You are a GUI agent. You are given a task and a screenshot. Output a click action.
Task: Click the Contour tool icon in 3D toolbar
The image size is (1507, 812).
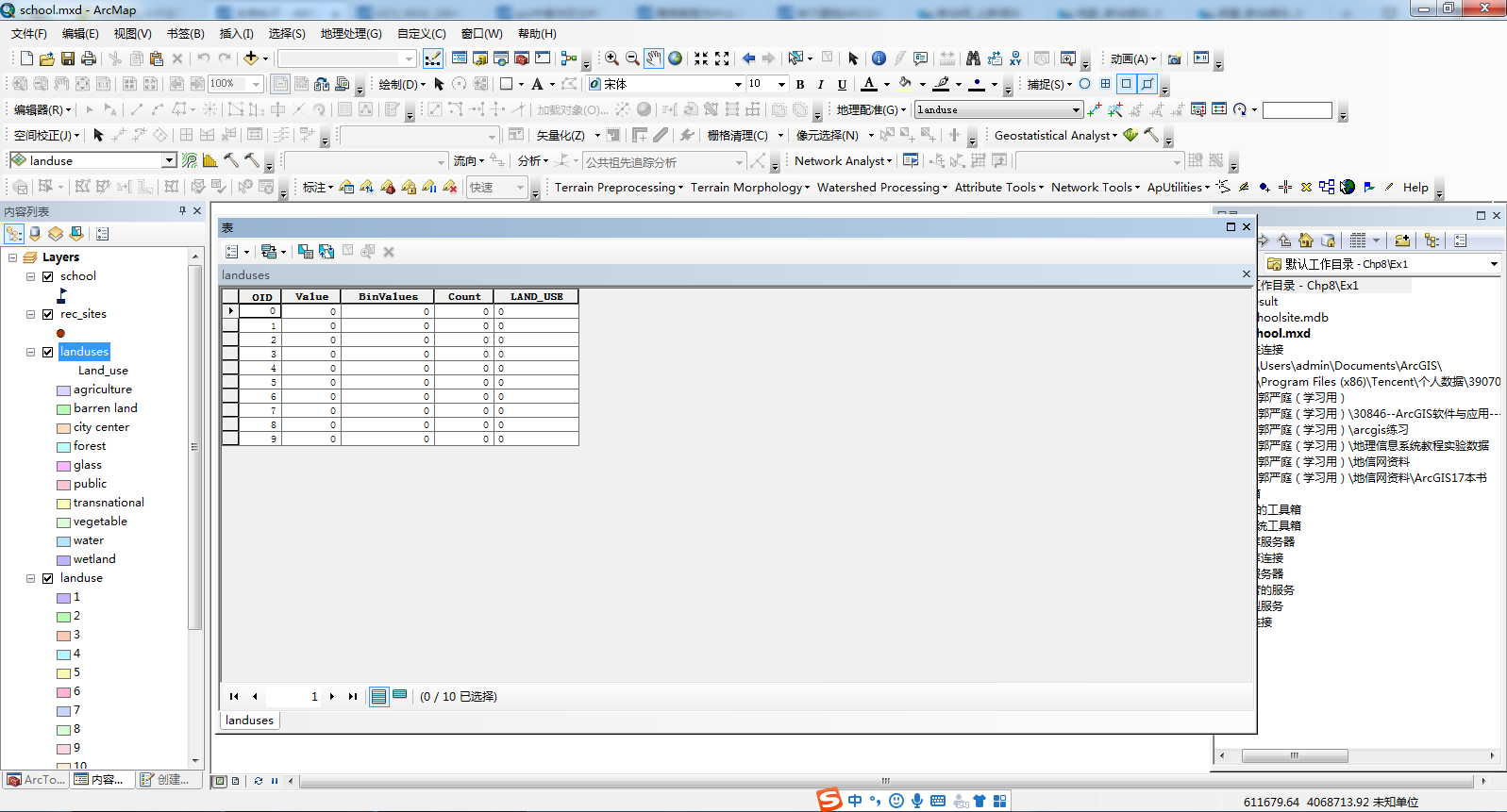pyautogui.click(x=190, y=161)
